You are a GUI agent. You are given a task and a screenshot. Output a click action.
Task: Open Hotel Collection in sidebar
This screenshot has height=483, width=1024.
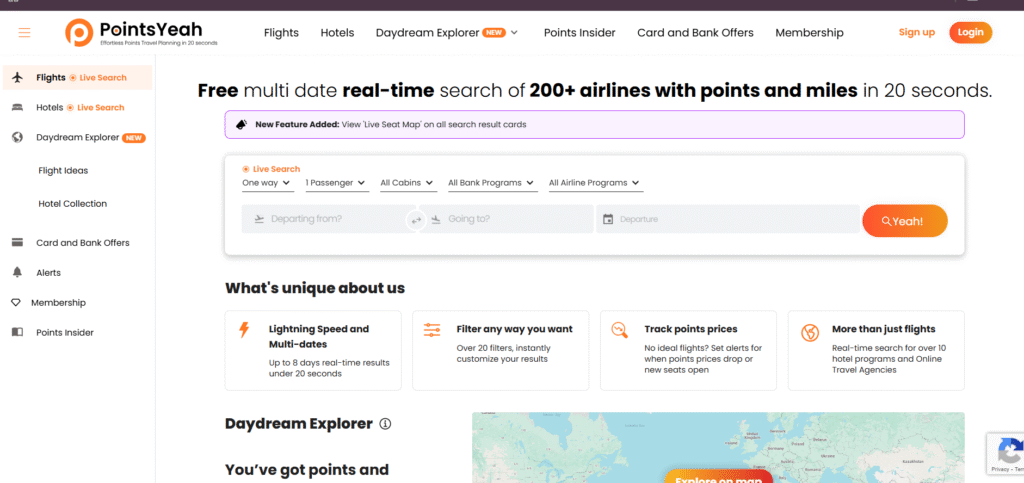[x=72, y=204]
